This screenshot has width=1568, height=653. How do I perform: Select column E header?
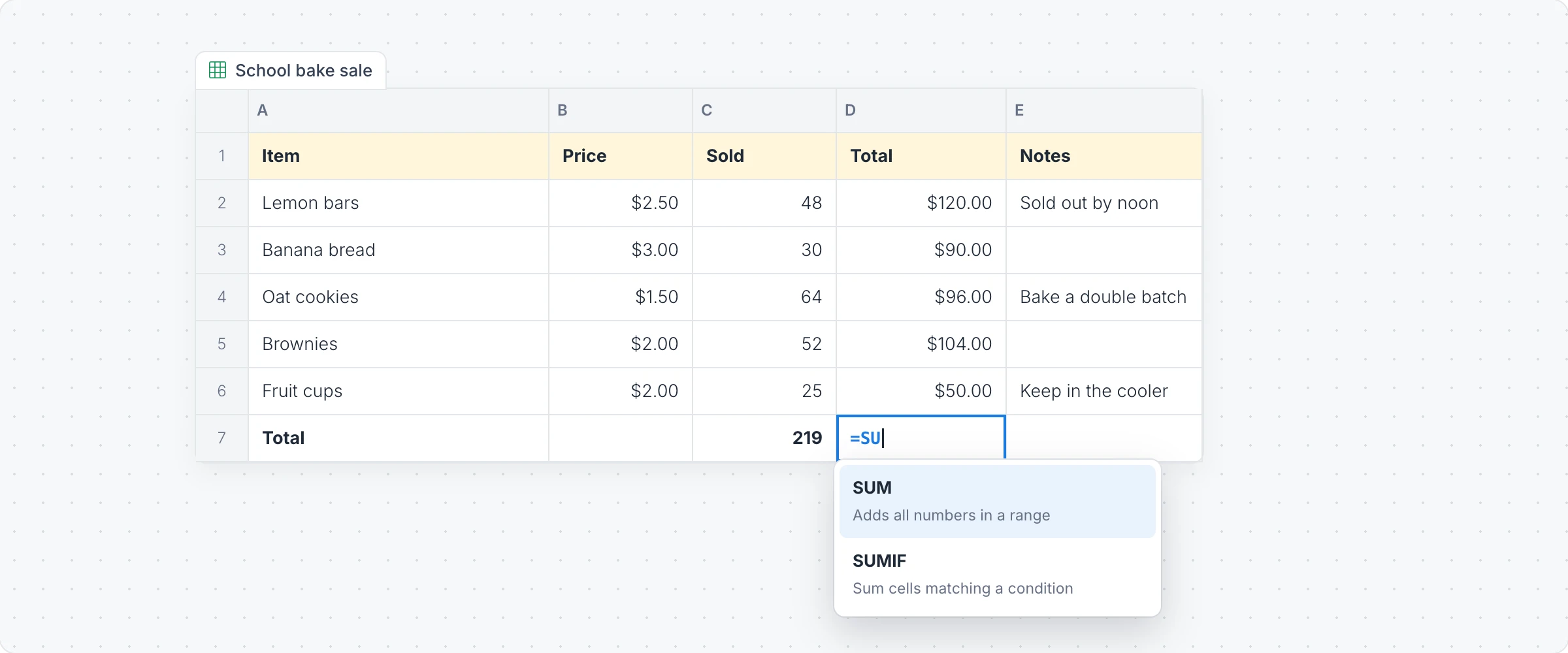(1104, 110)
